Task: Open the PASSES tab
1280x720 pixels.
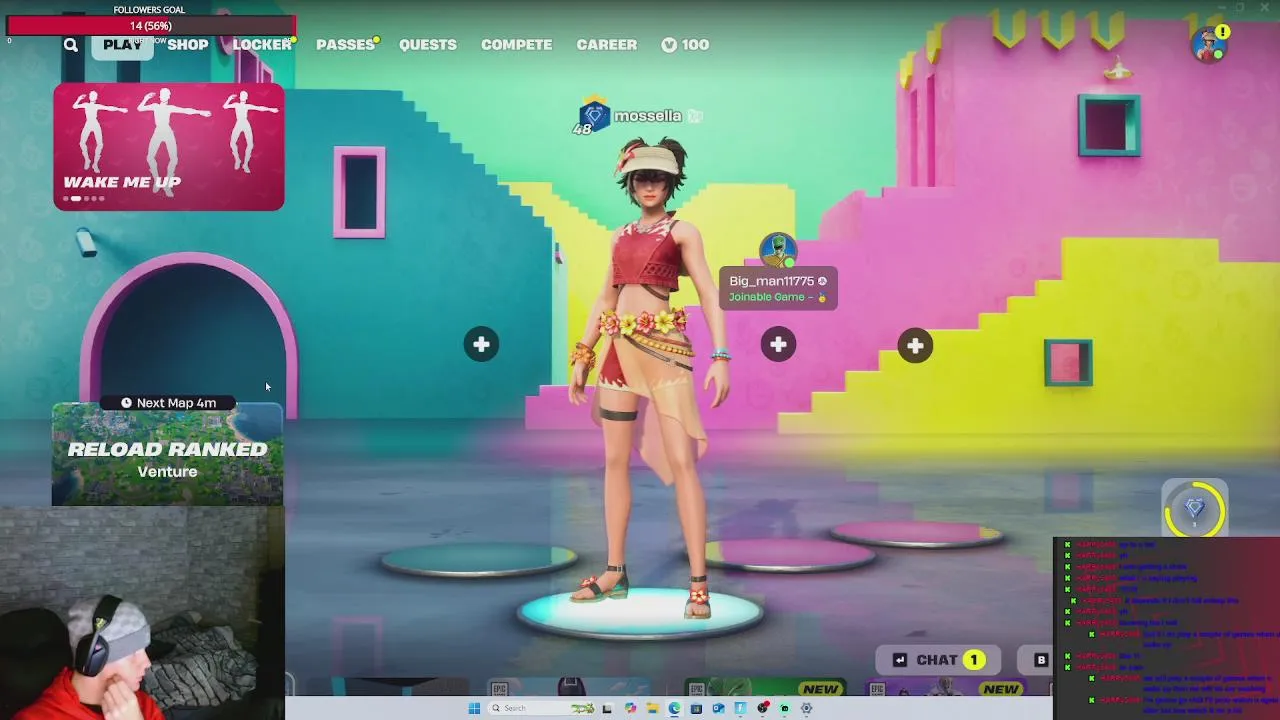Action: 345,45
